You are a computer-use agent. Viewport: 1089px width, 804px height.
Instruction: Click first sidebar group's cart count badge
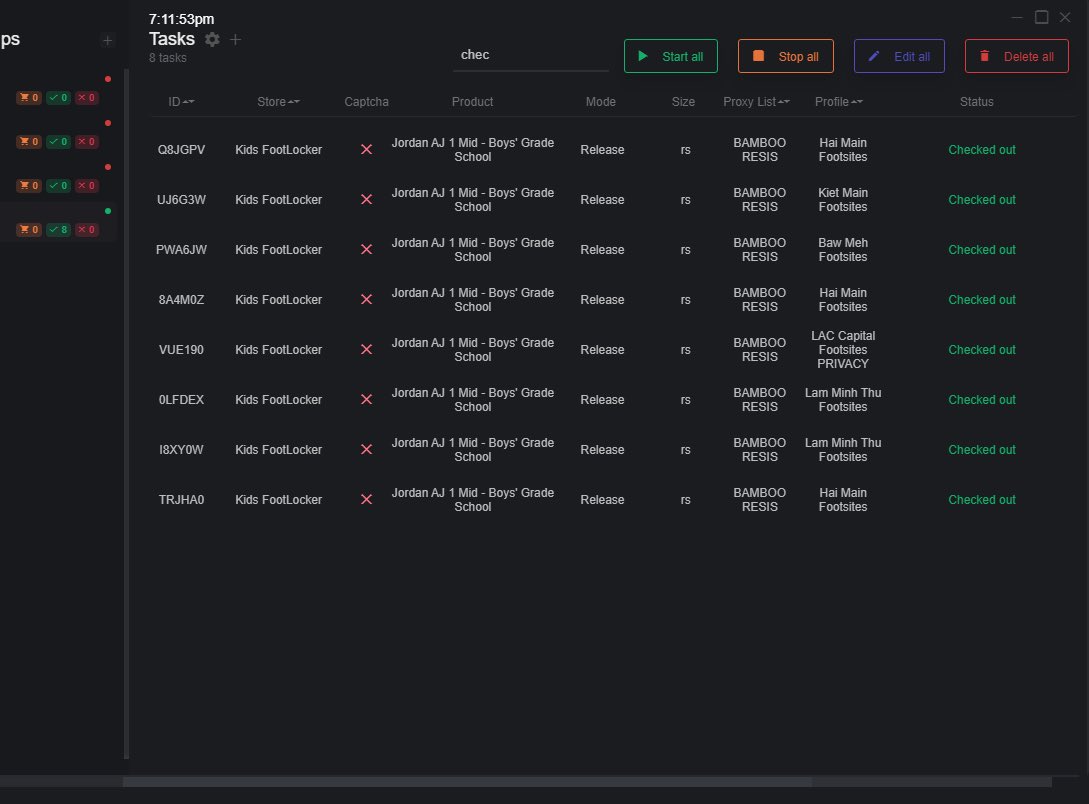coord(28,98)
